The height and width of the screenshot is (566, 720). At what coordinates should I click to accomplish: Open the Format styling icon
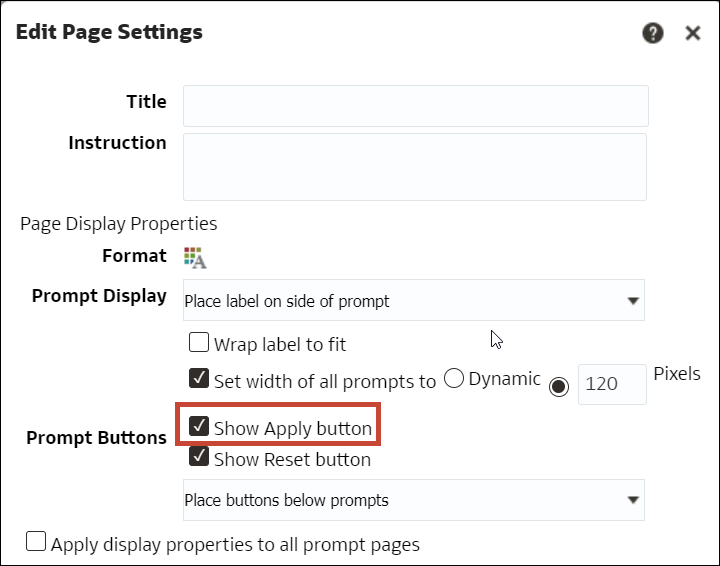coord(195,257)
